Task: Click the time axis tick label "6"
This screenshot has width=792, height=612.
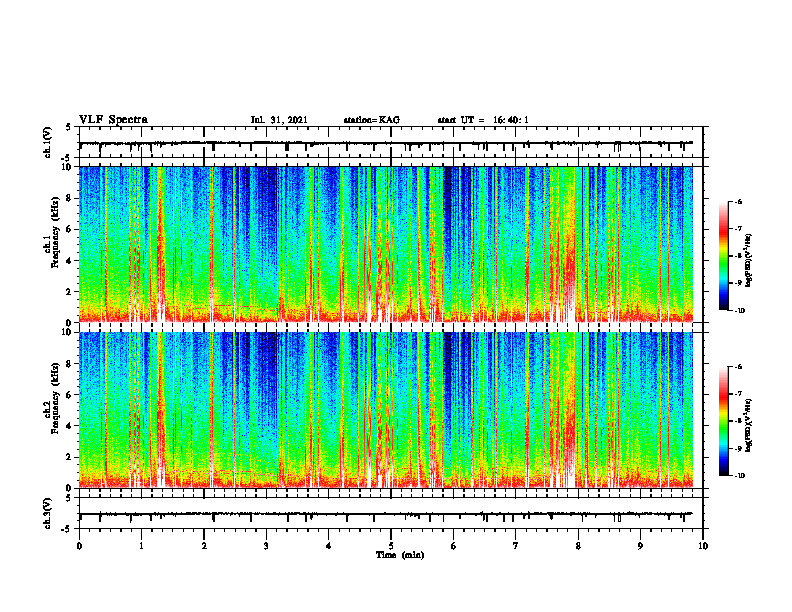Action: tap(454, 546)
